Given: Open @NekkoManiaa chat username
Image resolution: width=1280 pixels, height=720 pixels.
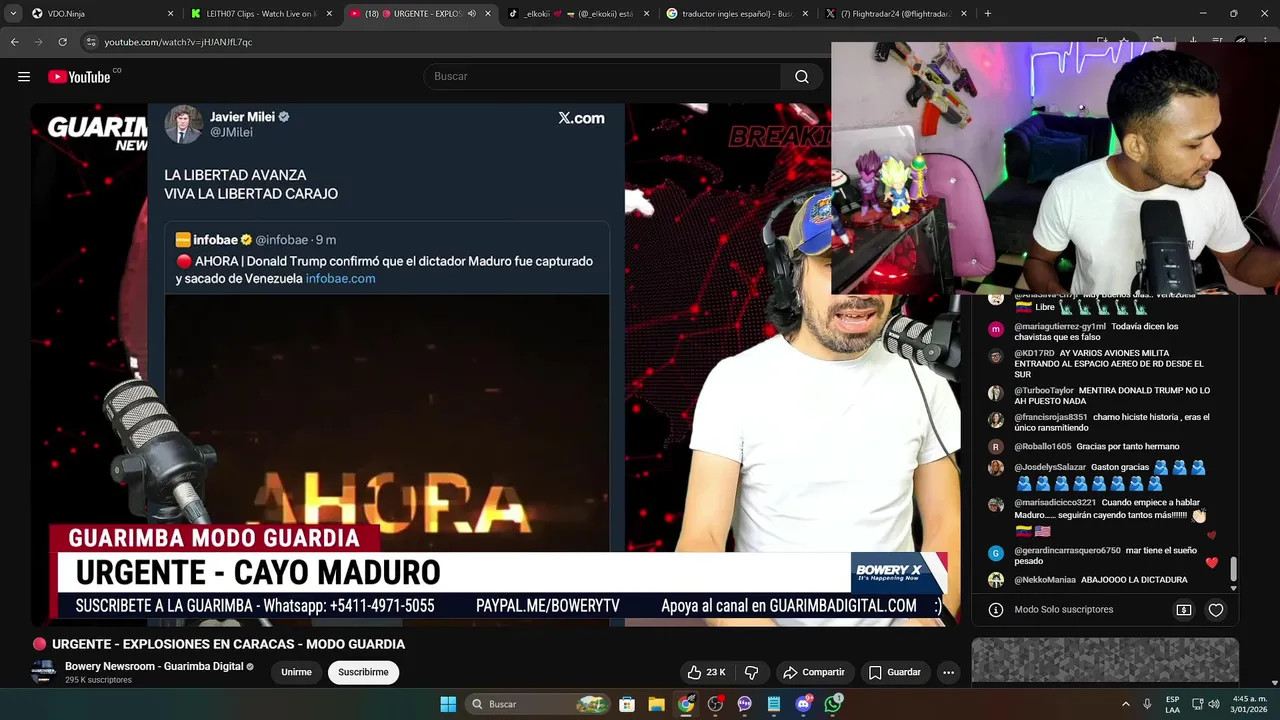Looking at the screenshot, I should point(1045,580).
